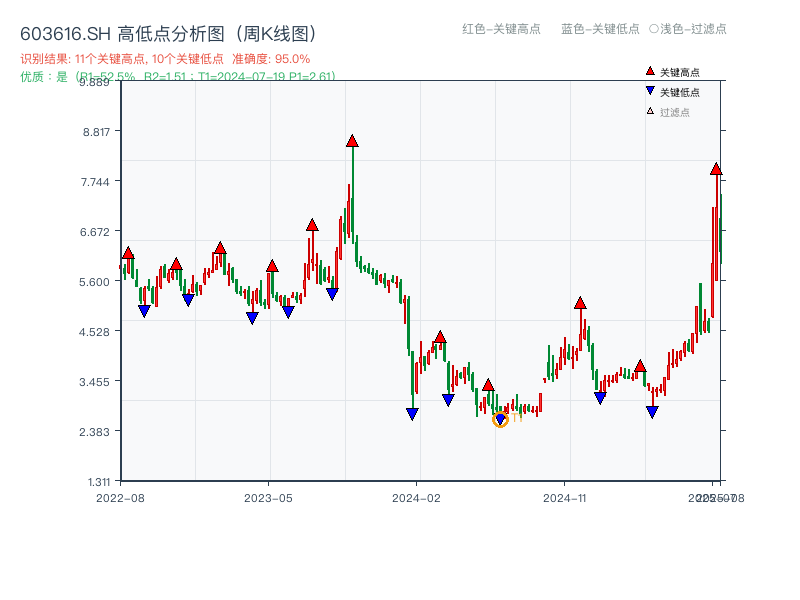Viewport: 800px width, 600px height.
Task: Click the 7.744 y-axis label
Action: click(95, 182)
